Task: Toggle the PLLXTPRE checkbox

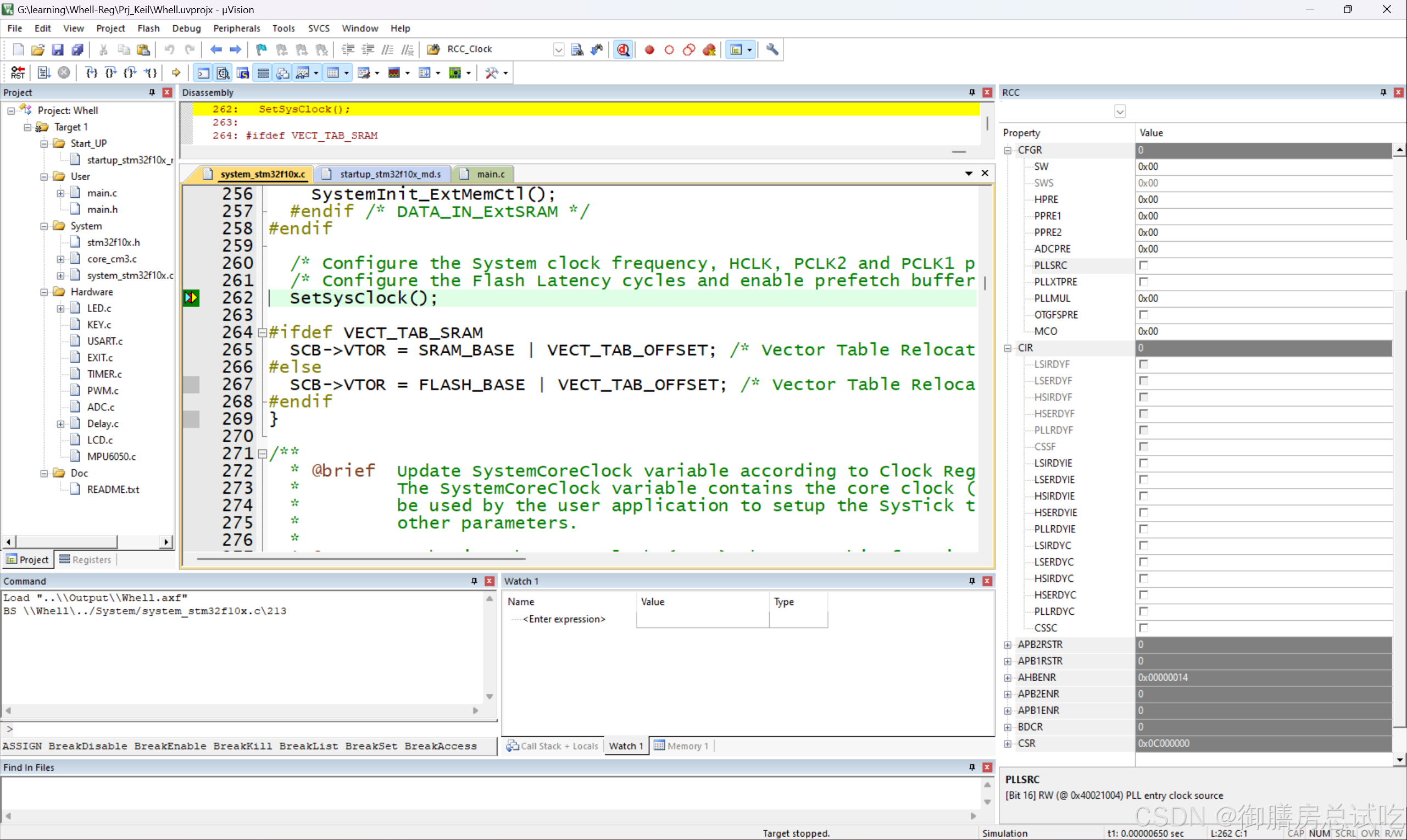Action: tap(1143, 281)
